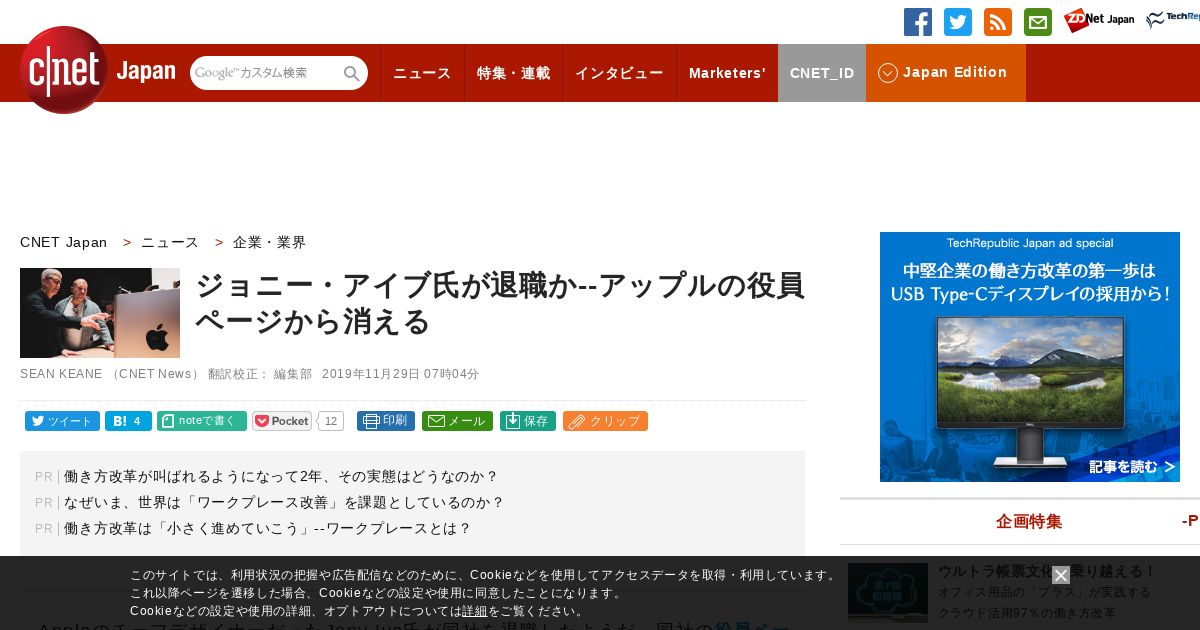This screenshot has width=1200, height=630.
Task: Click the article headline ジョニー・アイブ氏が退職か
Action: pos(500,303)
